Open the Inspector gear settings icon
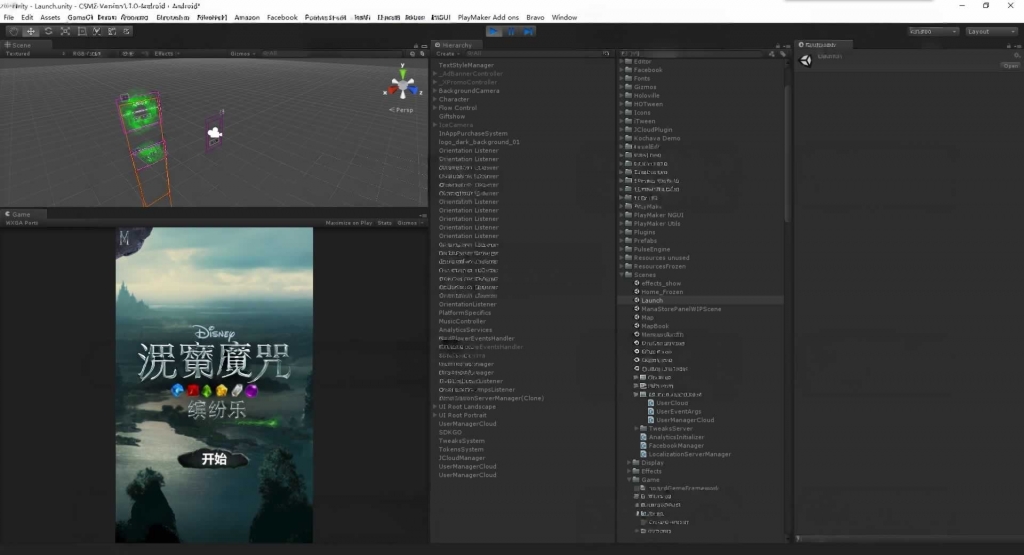This screenshot has width=1024, height=555. click(1016, 56)
